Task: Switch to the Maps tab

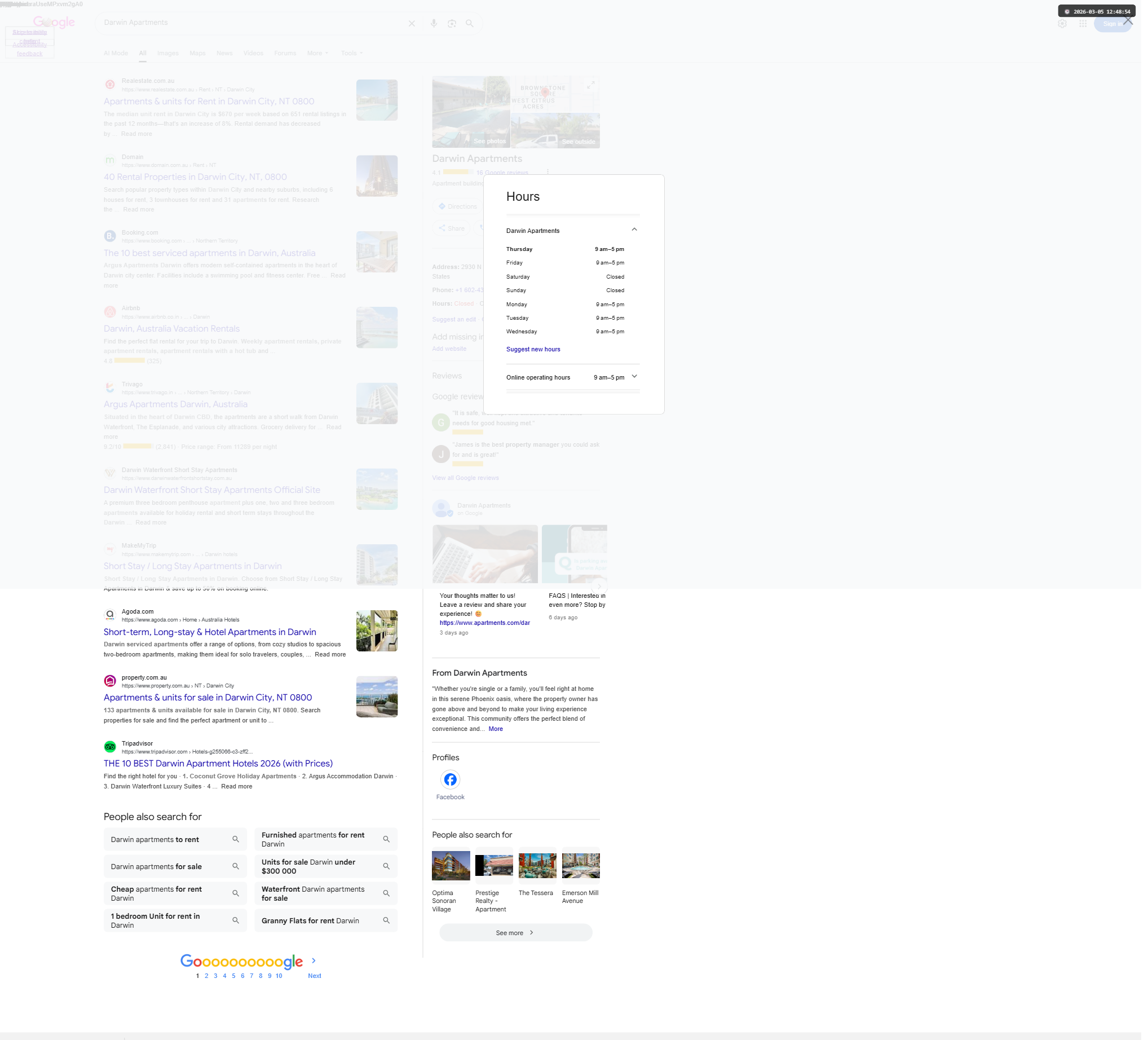Action: click(x=197, y=53)
